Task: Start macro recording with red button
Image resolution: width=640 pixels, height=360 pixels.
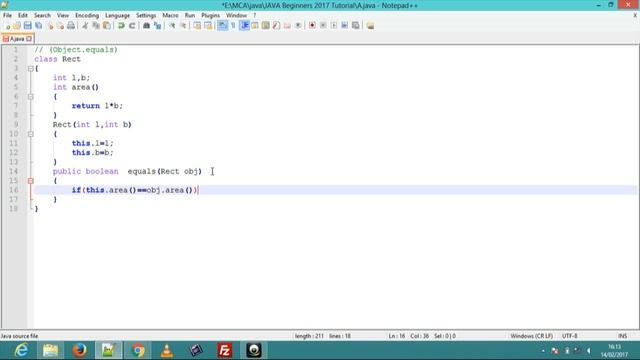Action: coord(312,26)
